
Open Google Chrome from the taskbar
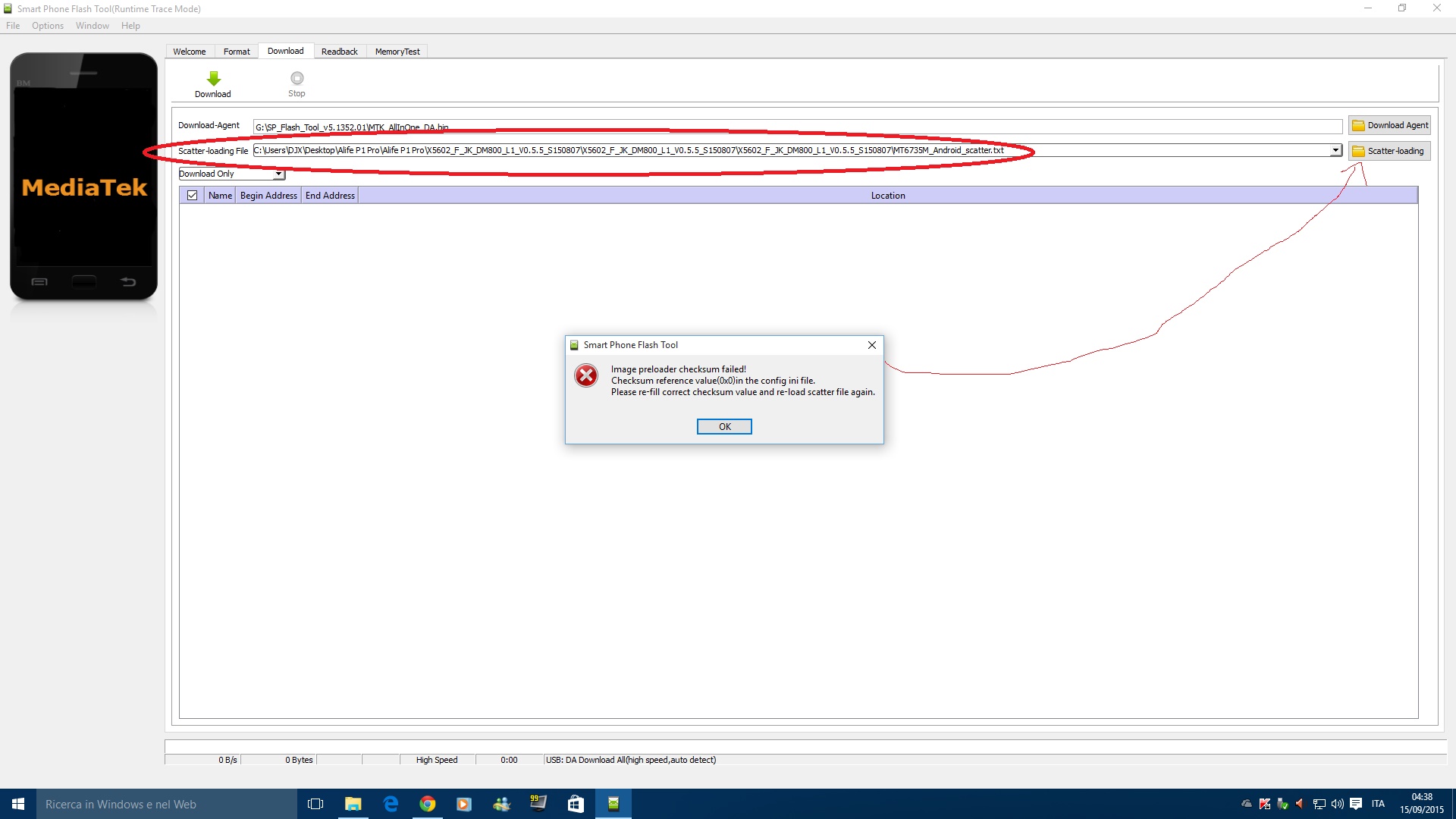pyautogui.click(x=428, y=804)
